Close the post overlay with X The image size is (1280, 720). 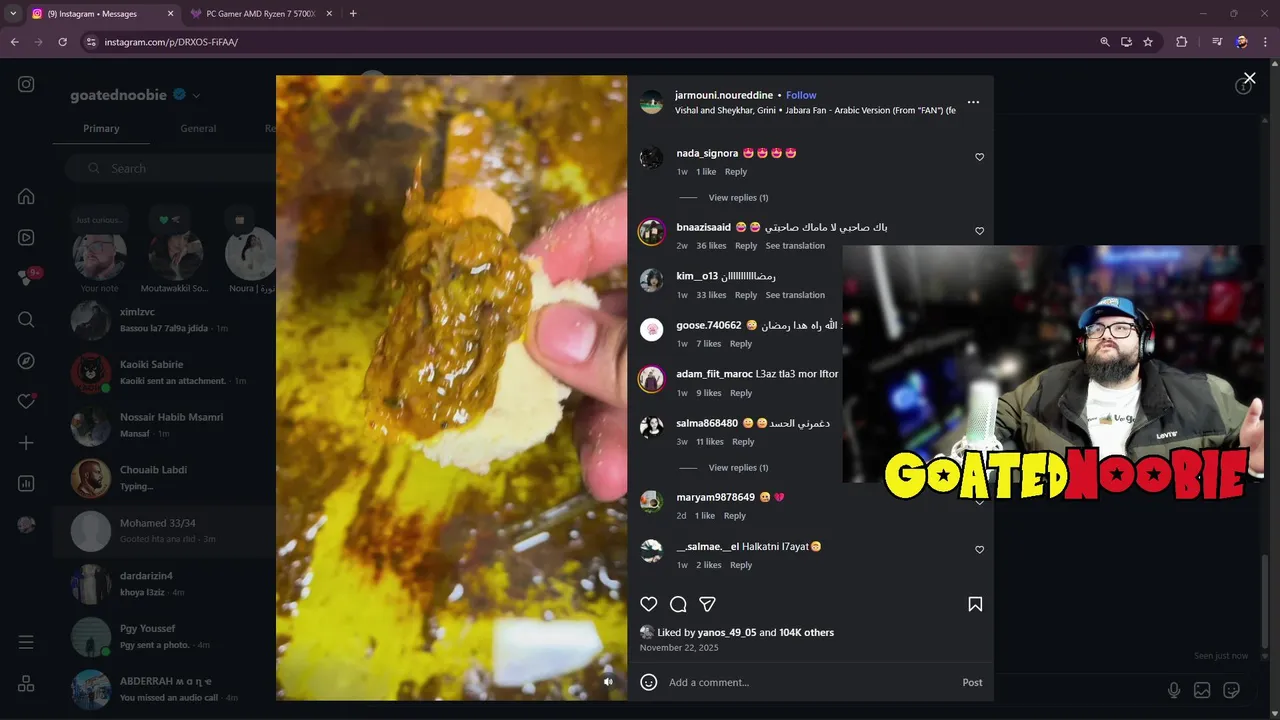[1249, 78]
